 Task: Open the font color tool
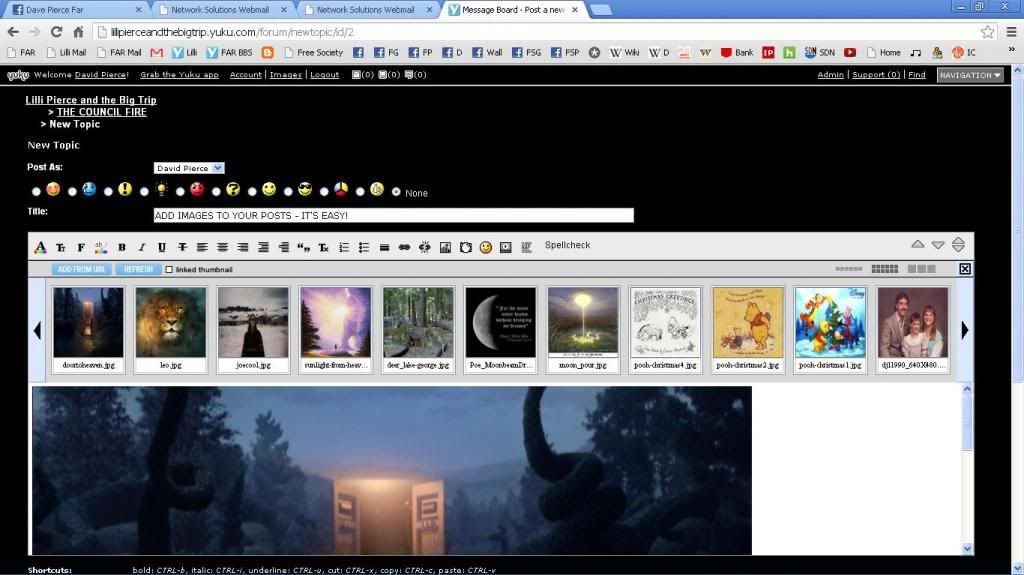pos(40,247)
